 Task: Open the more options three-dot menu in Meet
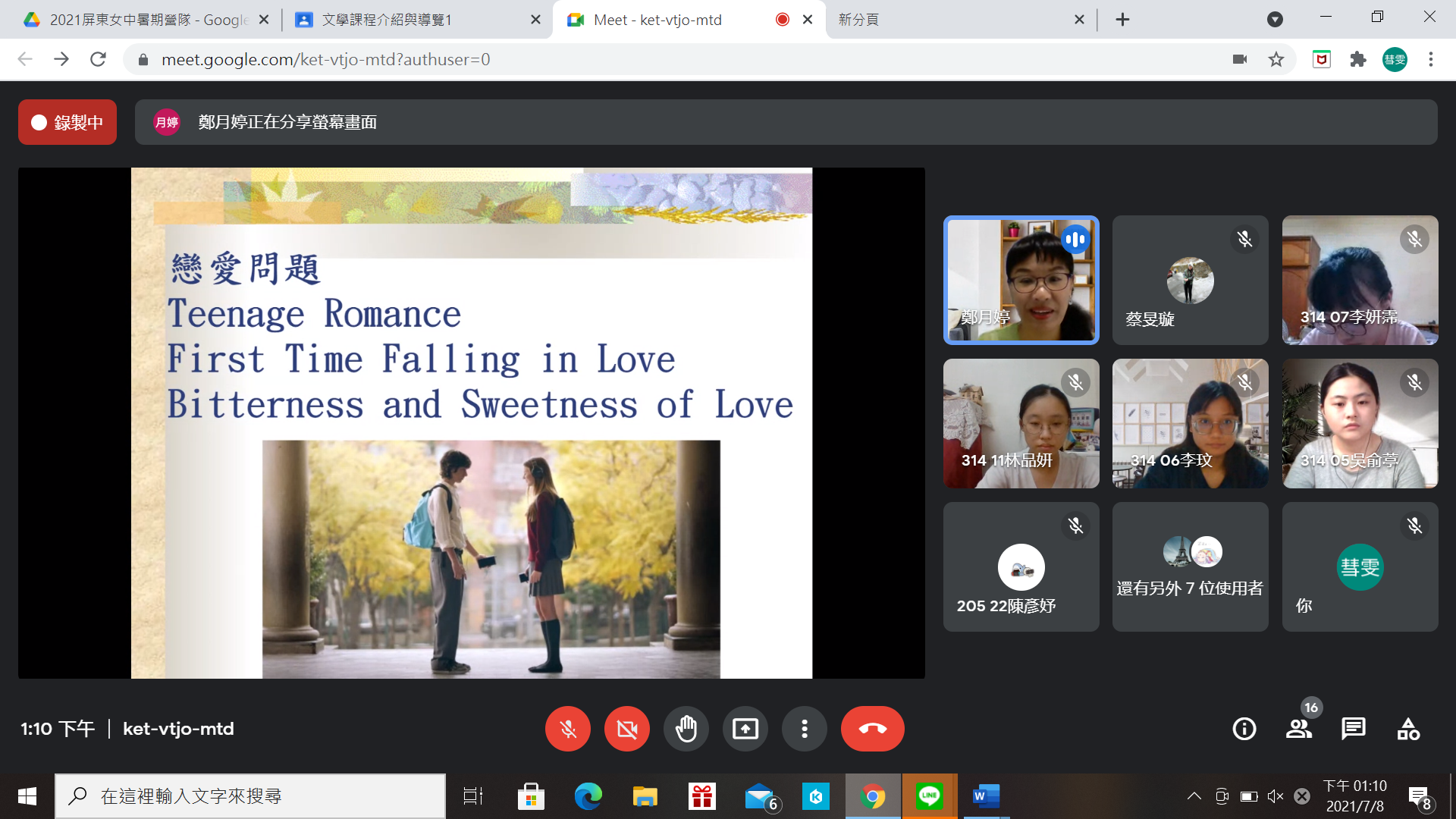[804, 729]
